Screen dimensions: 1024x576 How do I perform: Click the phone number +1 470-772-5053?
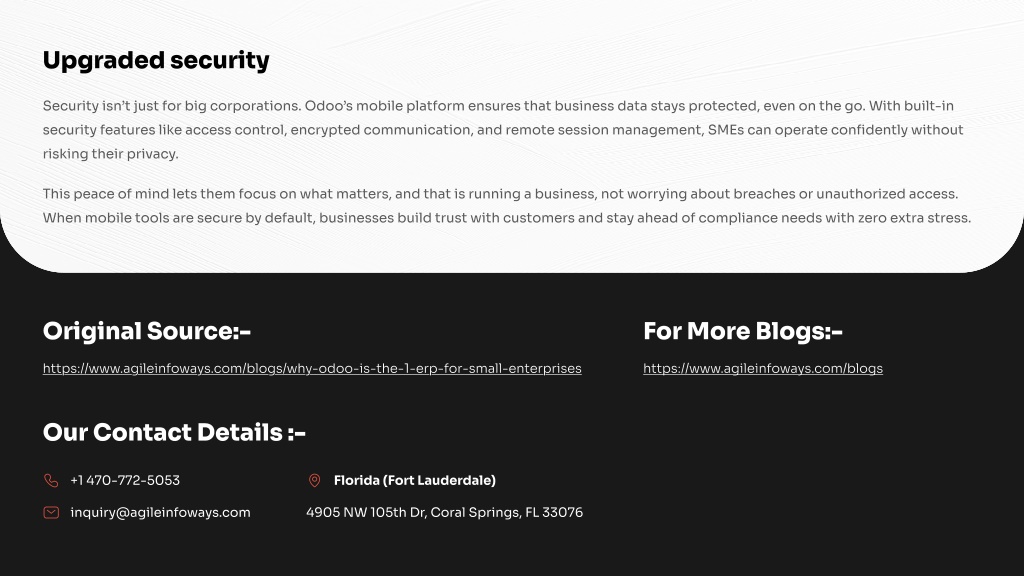coord(125,481)
